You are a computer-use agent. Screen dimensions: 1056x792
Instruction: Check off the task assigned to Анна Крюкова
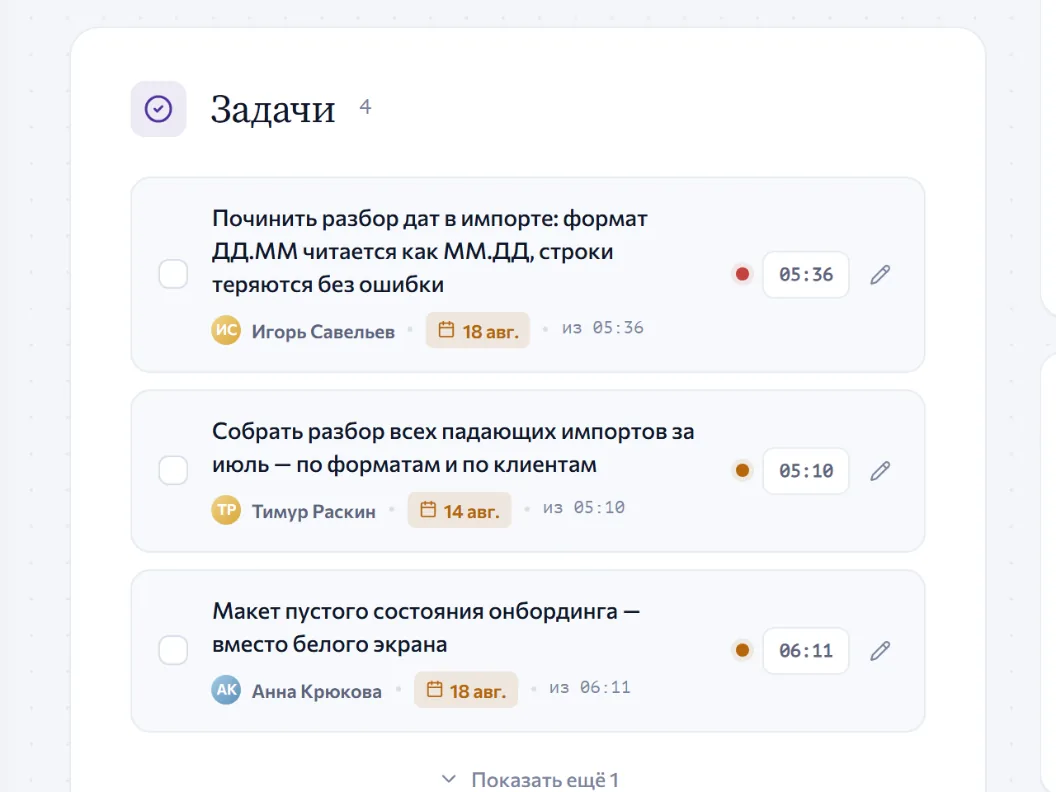click(x=173, y=650)
